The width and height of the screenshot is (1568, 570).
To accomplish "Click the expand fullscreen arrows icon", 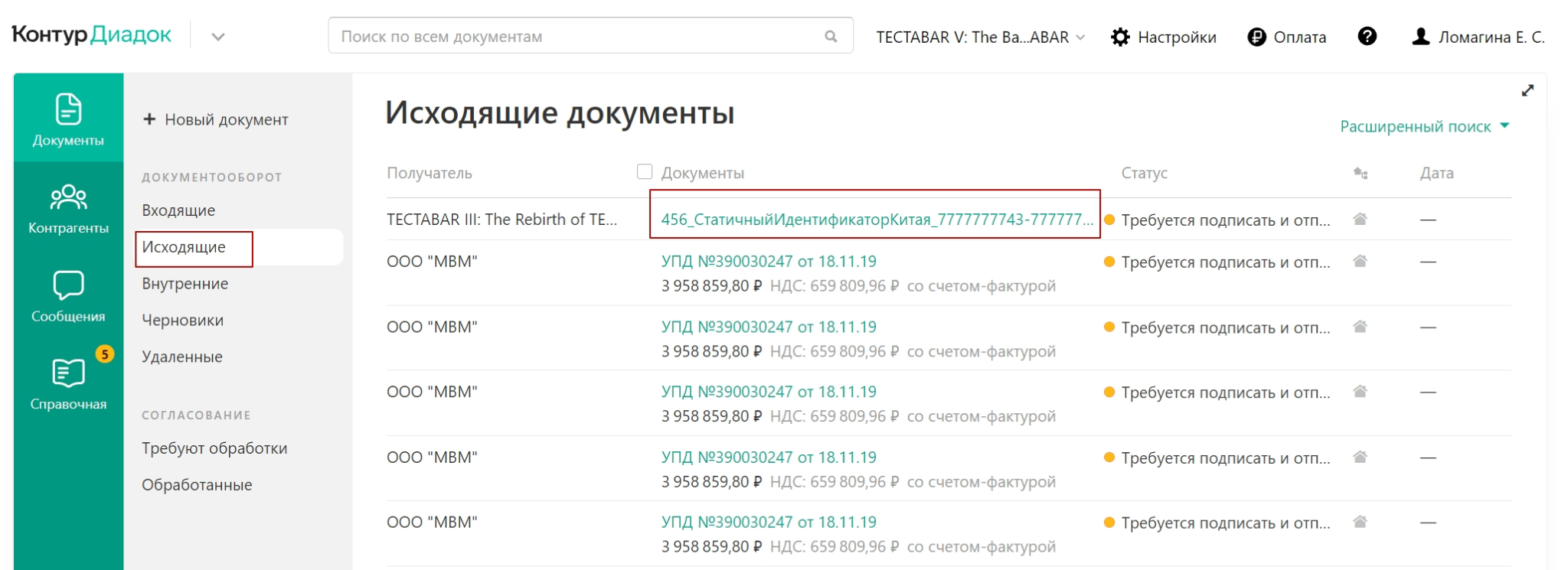I will 1527,90.
